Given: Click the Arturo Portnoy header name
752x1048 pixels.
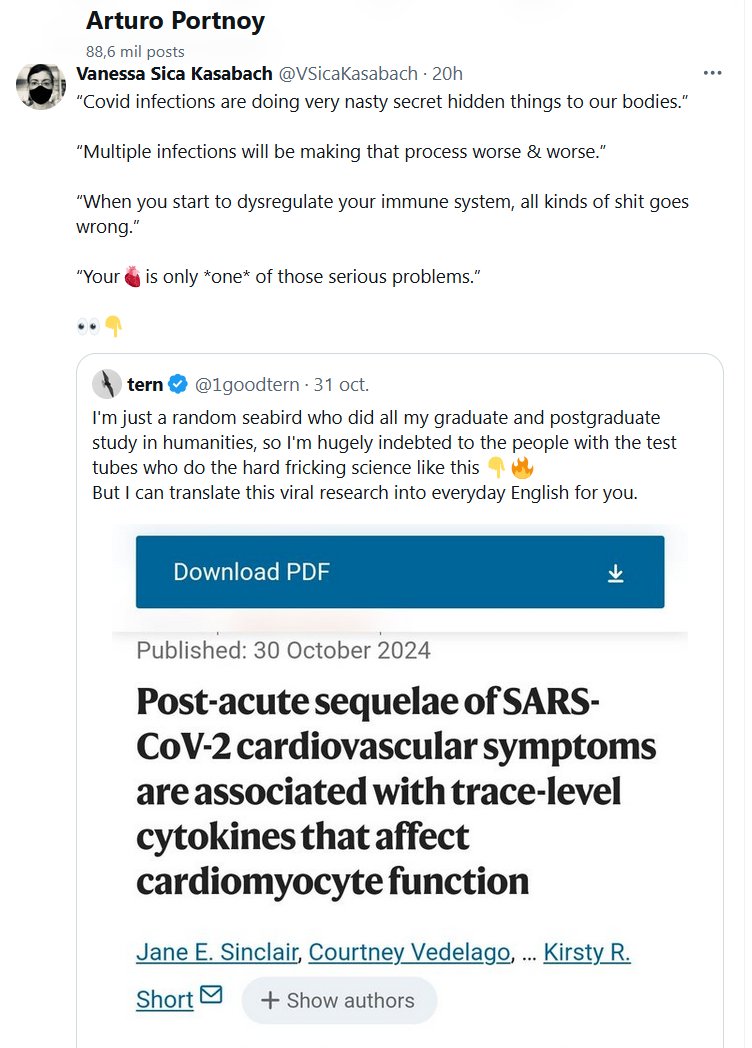Looking at the screenshot, I should point(176,21).
